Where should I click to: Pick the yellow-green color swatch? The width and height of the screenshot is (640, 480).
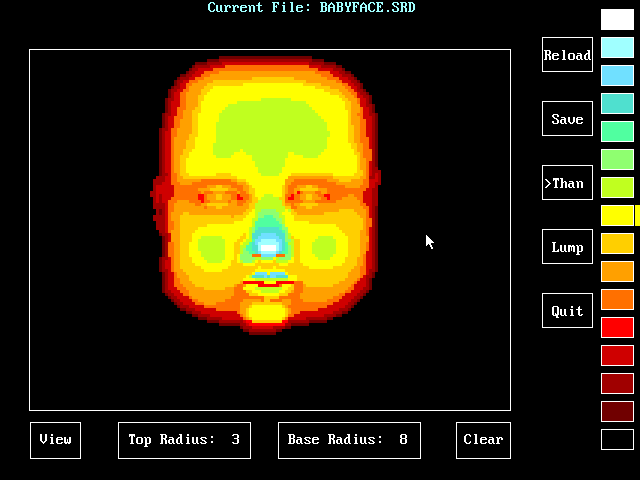point(617,187)
